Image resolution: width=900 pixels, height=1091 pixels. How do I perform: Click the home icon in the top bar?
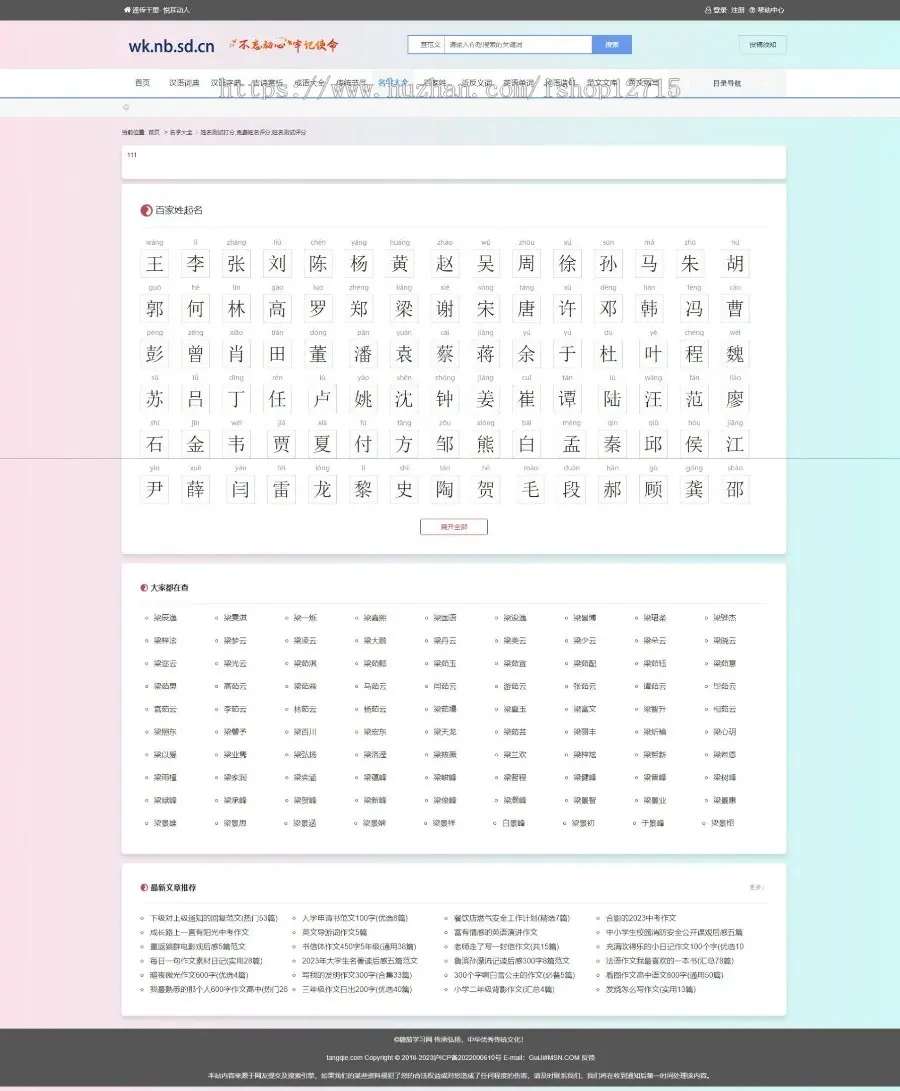coord(126,11)
